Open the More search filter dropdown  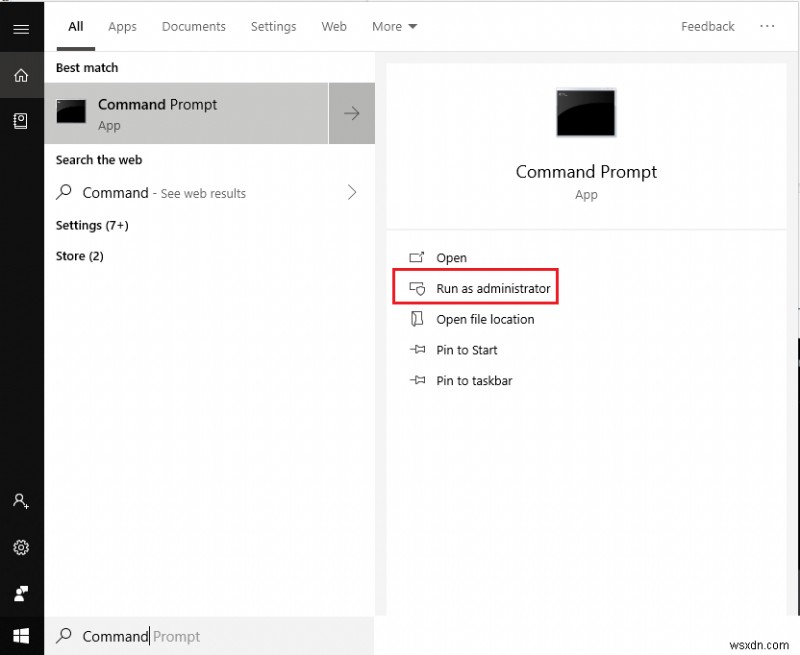394,27
